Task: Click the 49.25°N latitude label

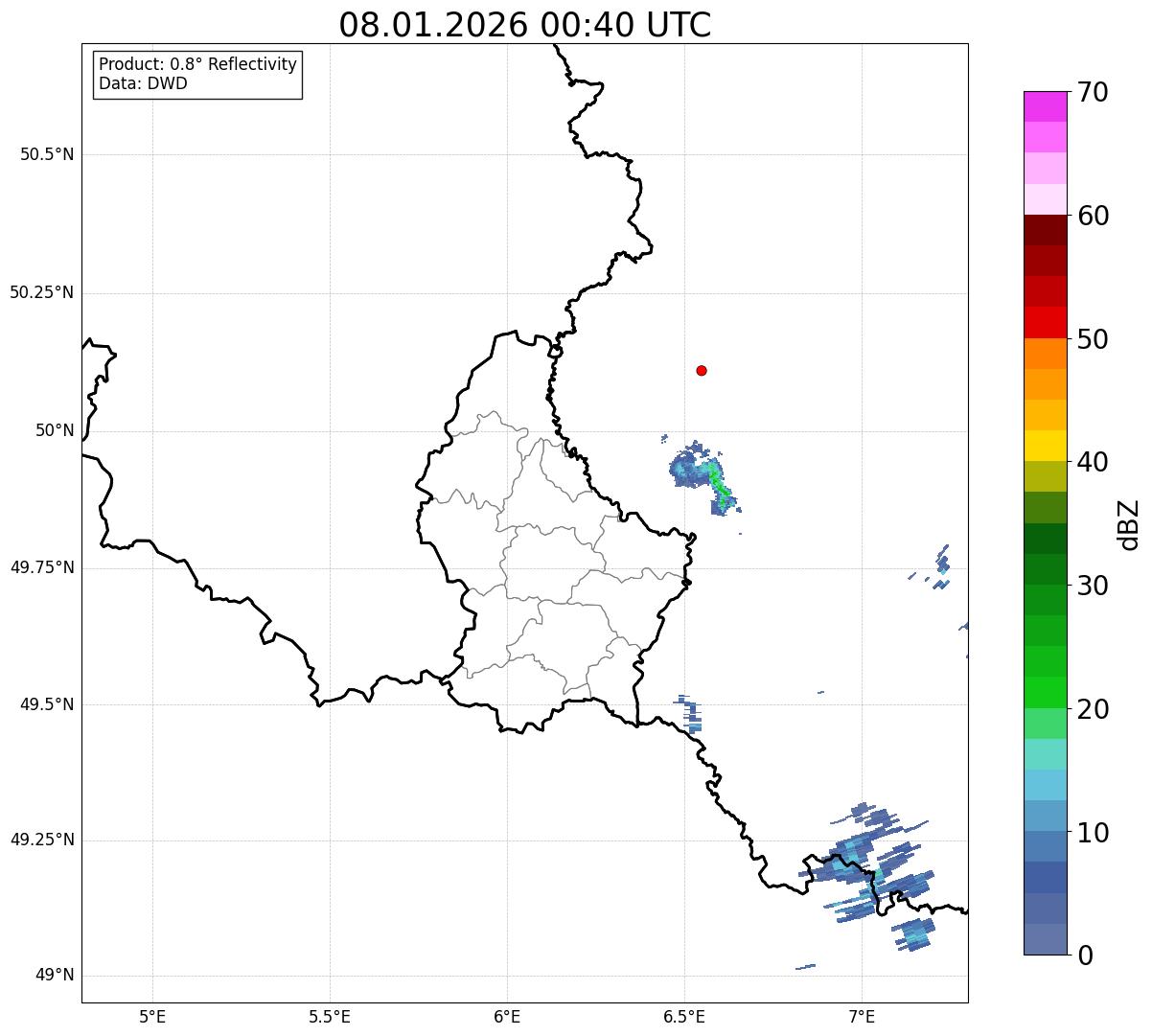Action: (42, 840)
